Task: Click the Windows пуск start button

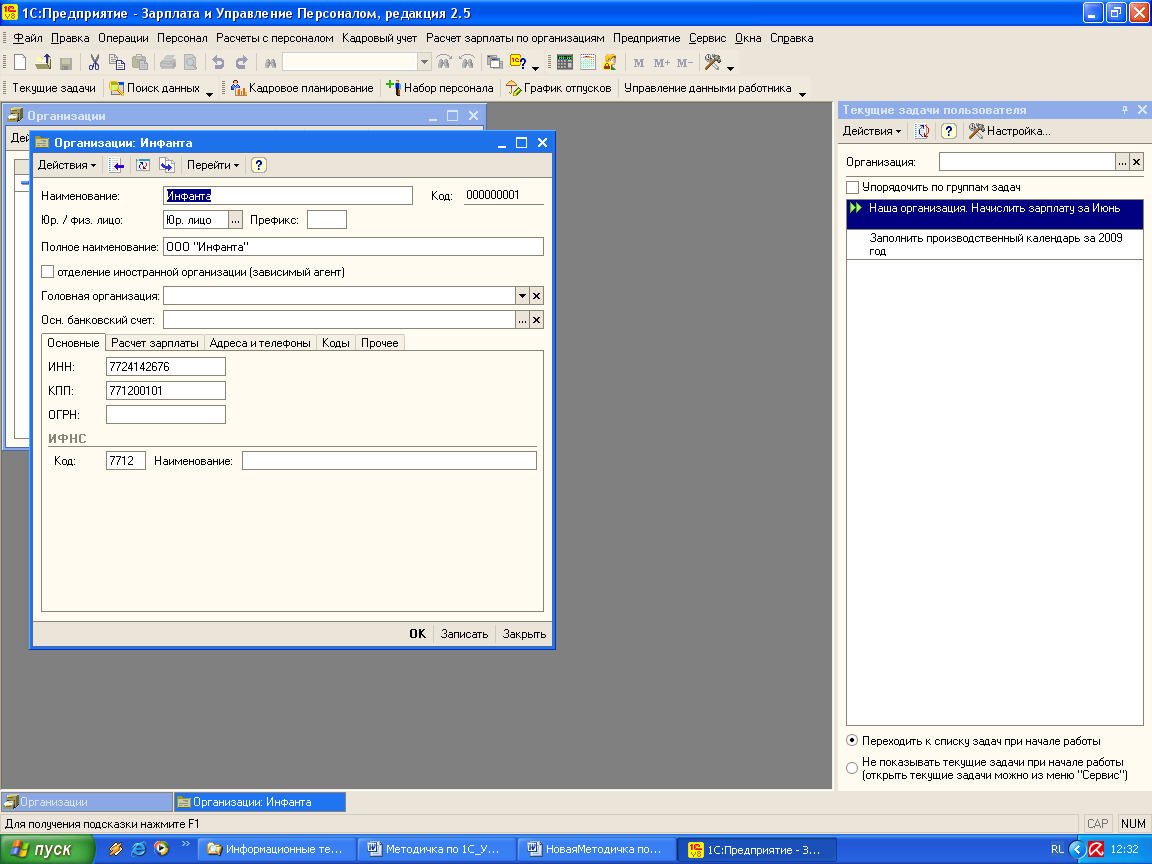Action: pyautogui.click(x=46, y=849)
